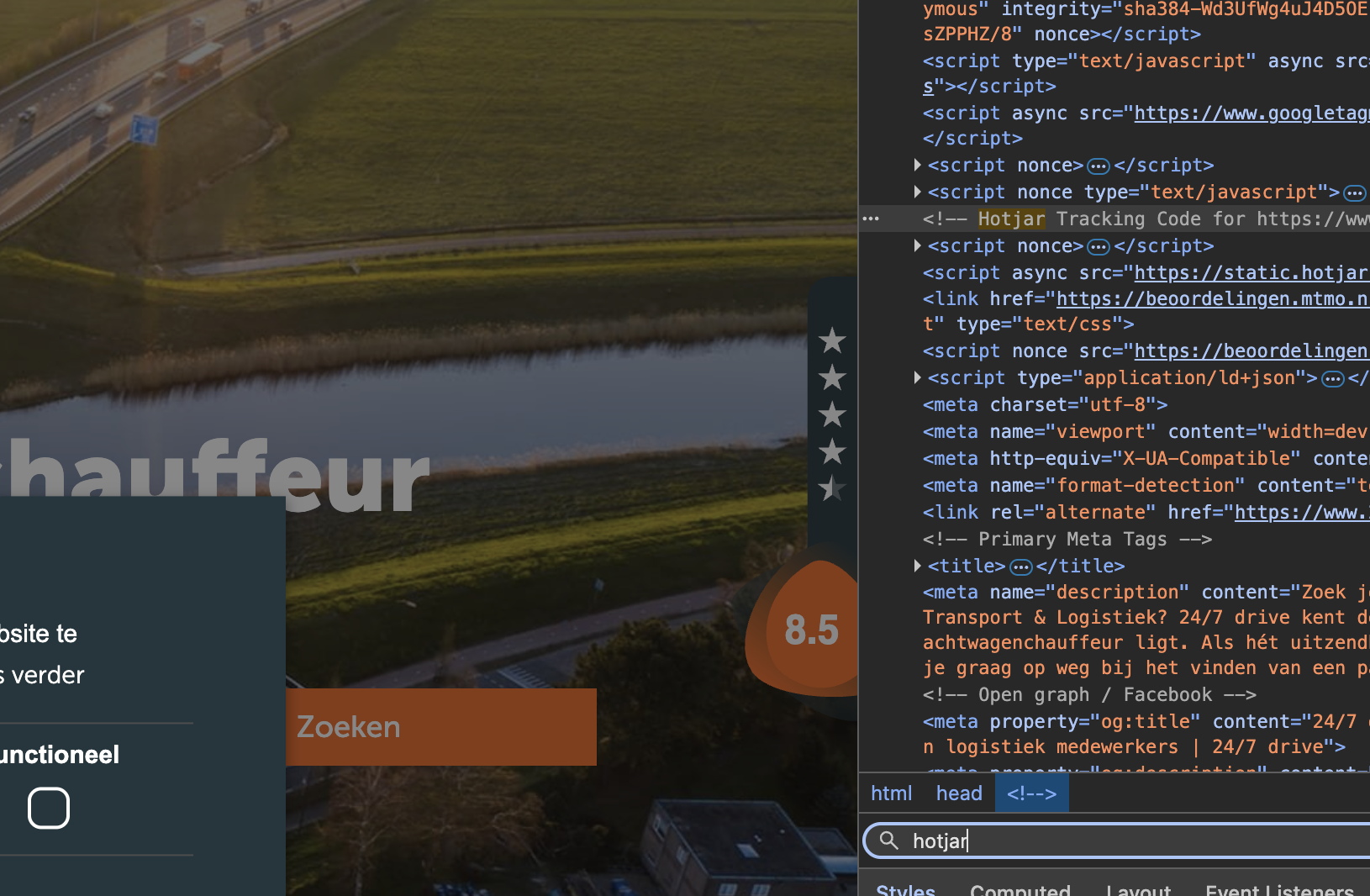This screenshot has width=1370, height=896.
Task: Click the magnifier icon in DevTools search bar
Action: (x=888, y=841)
